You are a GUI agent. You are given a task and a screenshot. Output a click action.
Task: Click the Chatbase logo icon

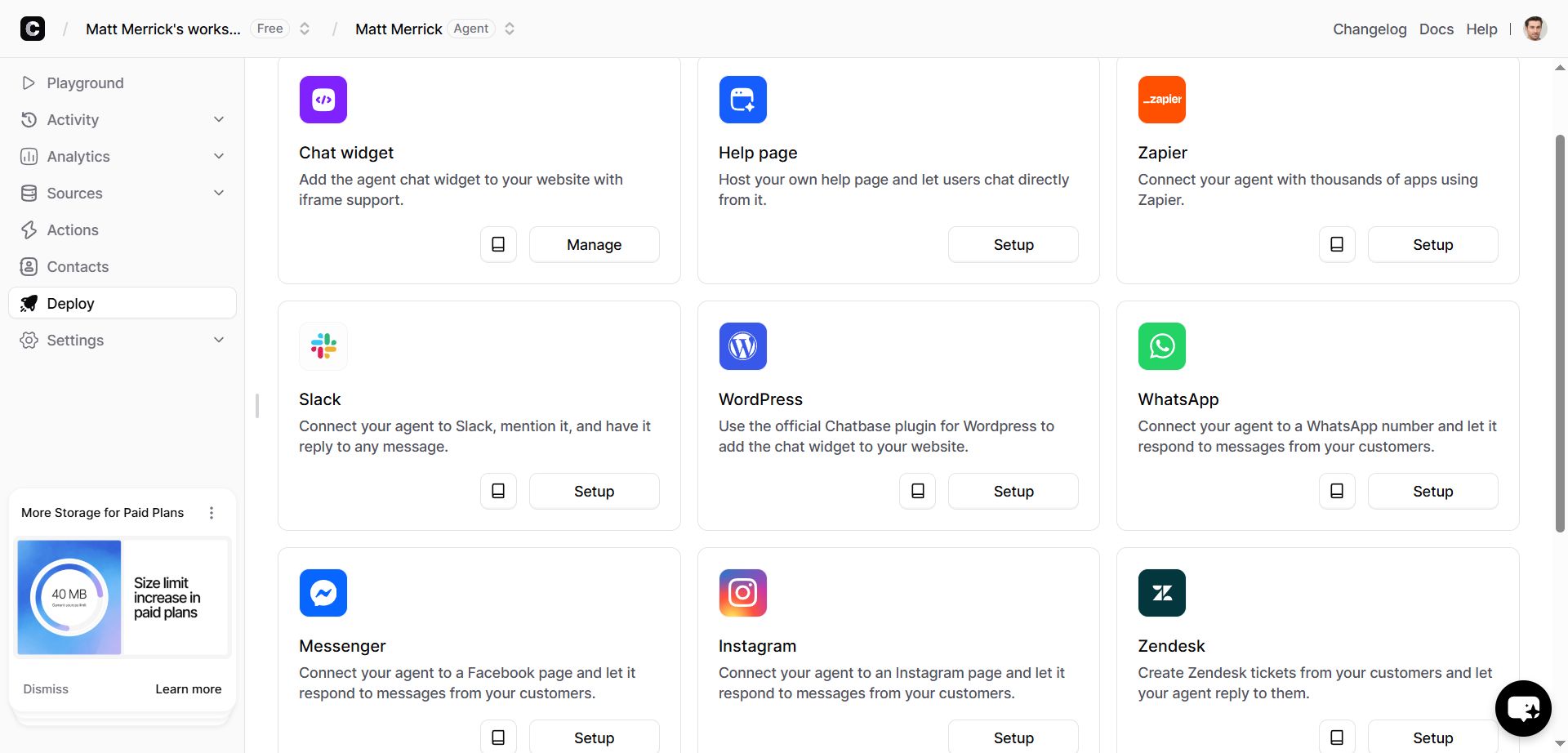point(33,29)
